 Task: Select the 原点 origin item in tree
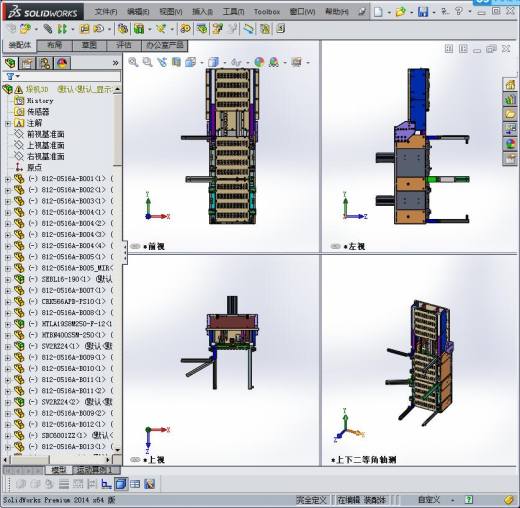[x=34, y=168]
